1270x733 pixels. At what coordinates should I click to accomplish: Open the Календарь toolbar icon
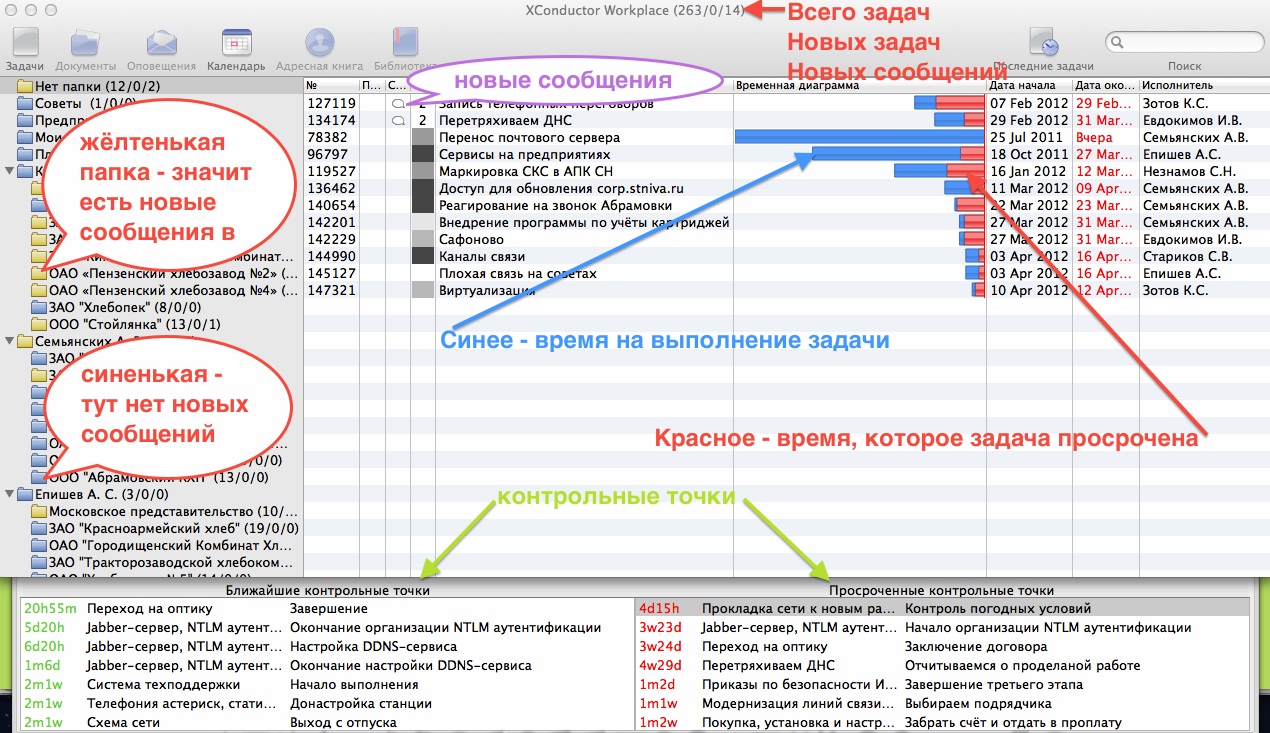[236, 45]
